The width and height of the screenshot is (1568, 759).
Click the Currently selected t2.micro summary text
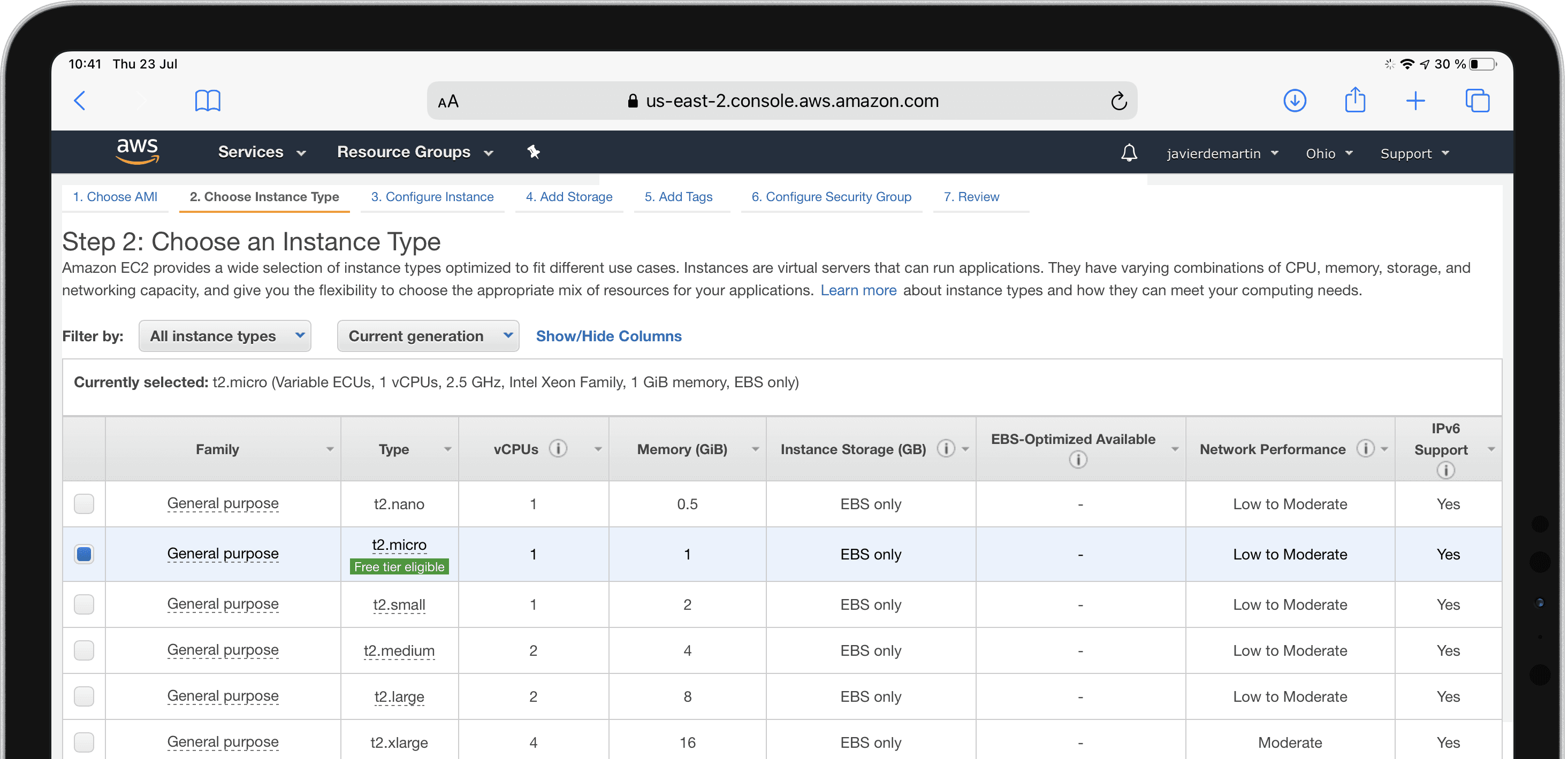437,382
